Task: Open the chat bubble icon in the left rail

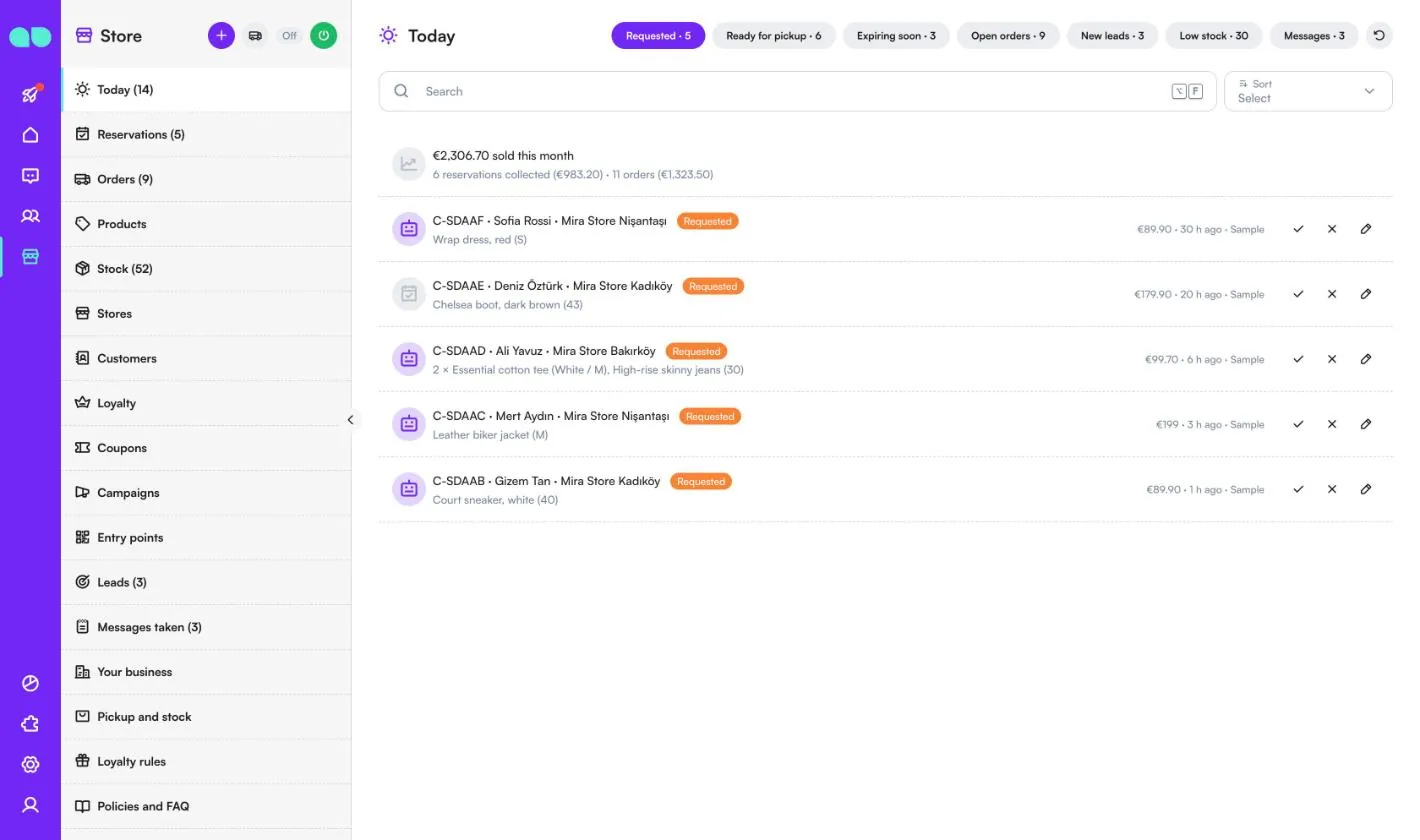Action: pos(30,176)
